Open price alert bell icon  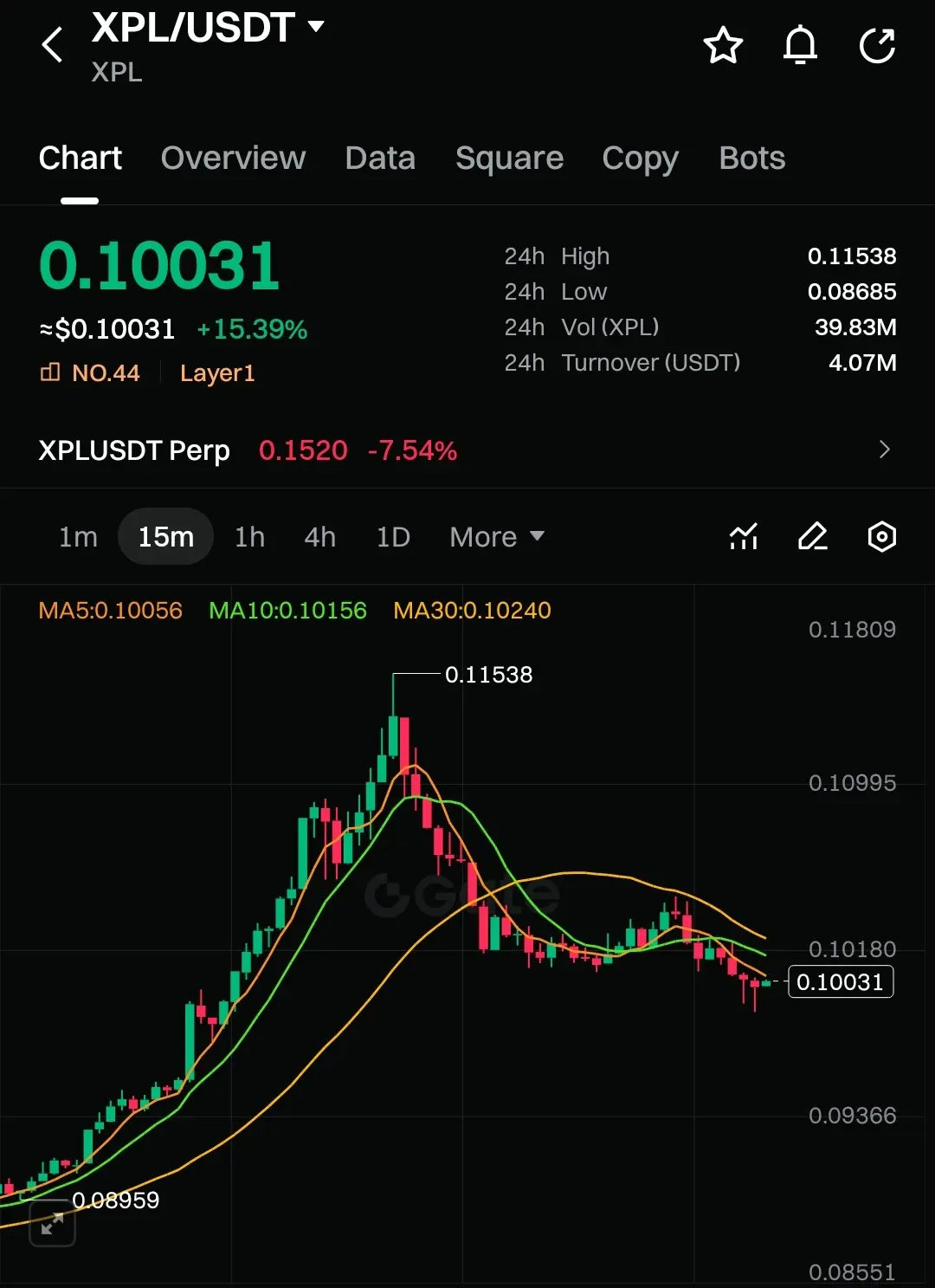pos(800,45)
